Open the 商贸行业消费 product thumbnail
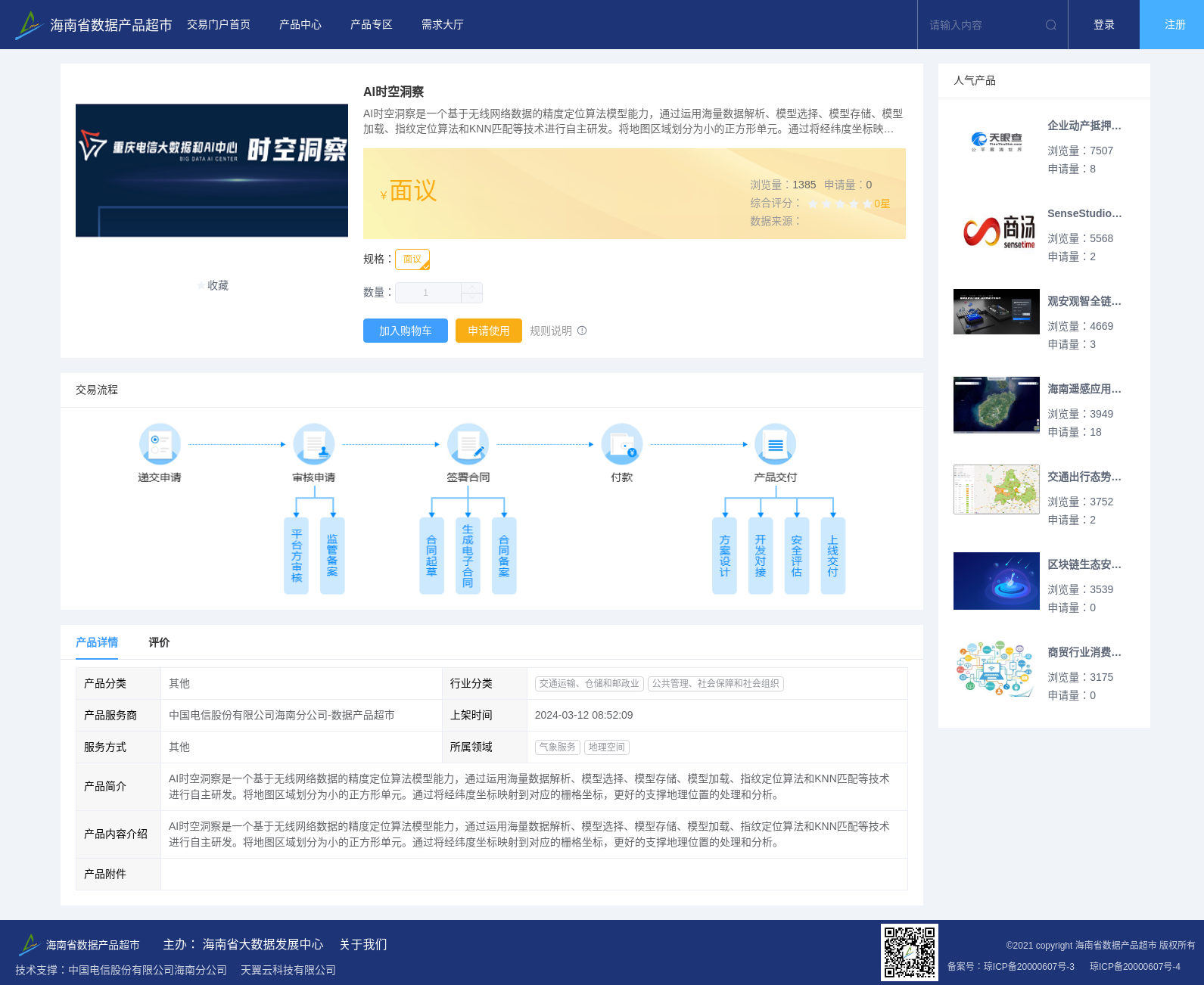 coord(997,669)
